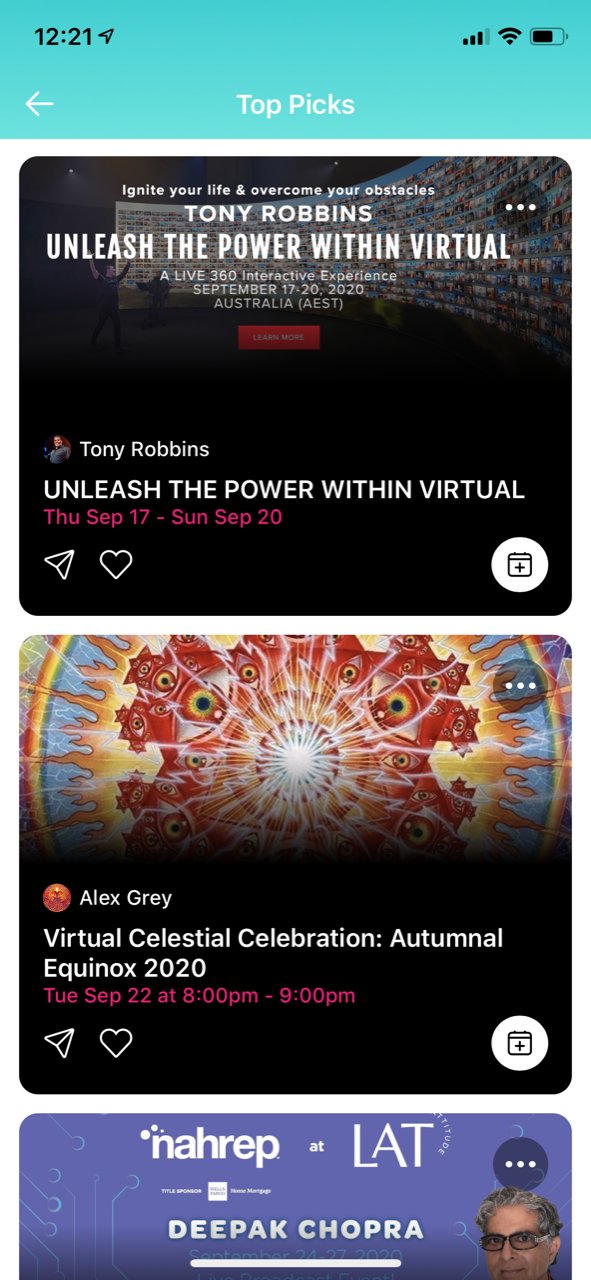This screenshot has height=1280, width=591.
Task: Add Tony Robbins event to calendar
Action: (x=520, y=565)
